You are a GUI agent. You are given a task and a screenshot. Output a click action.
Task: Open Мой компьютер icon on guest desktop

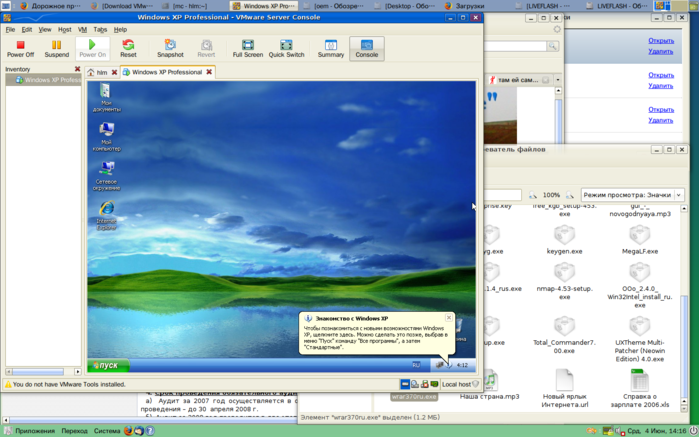pos(107,136)
